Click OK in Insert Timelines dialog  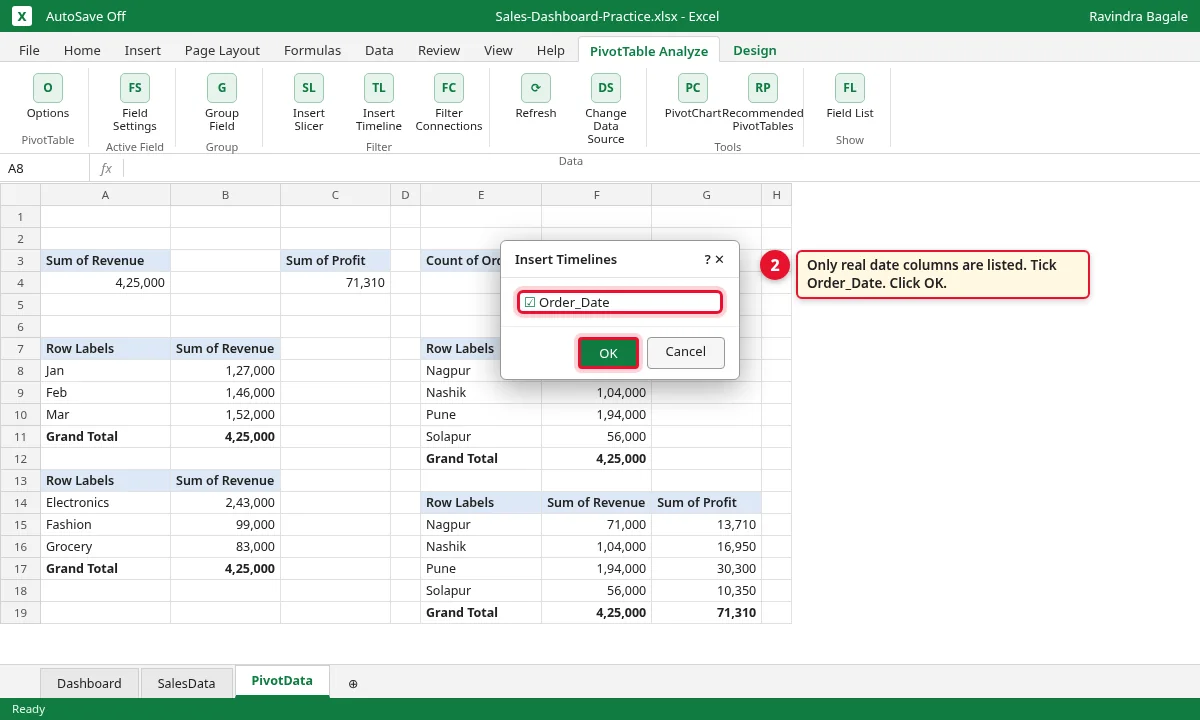pyautogui.click(x=608, y=353)
